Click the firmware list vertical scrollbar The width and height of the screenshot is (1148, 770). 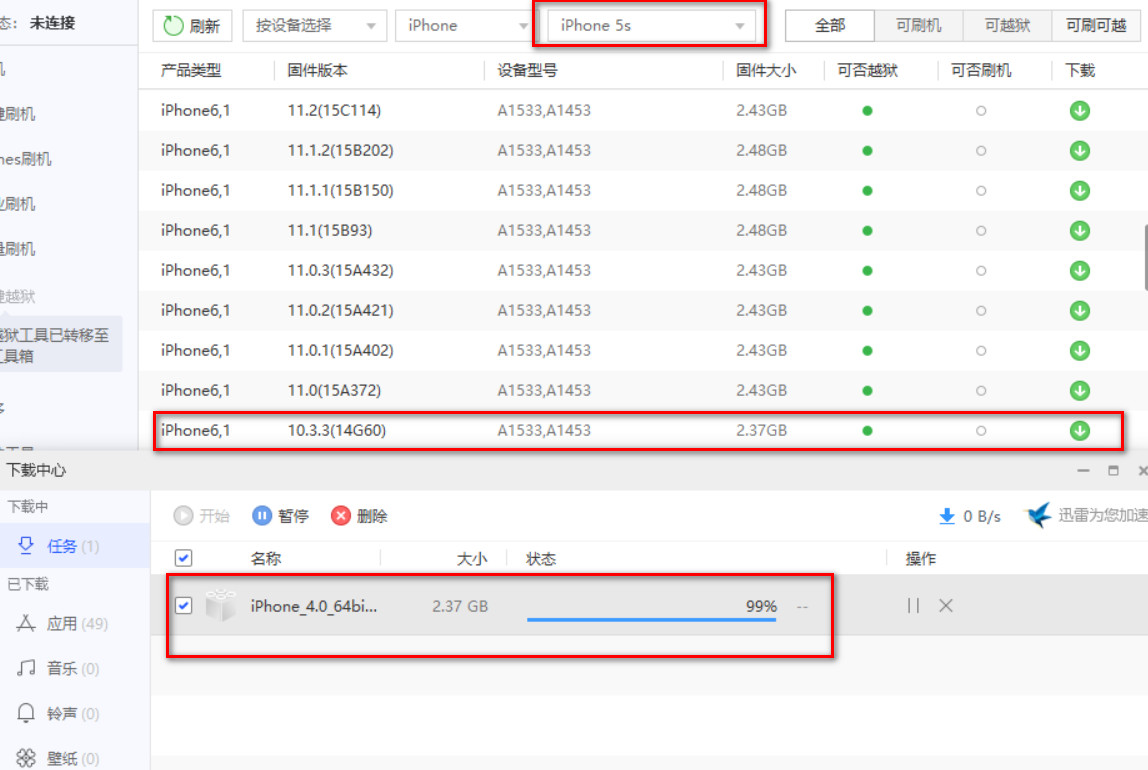tap(1144, 258)
